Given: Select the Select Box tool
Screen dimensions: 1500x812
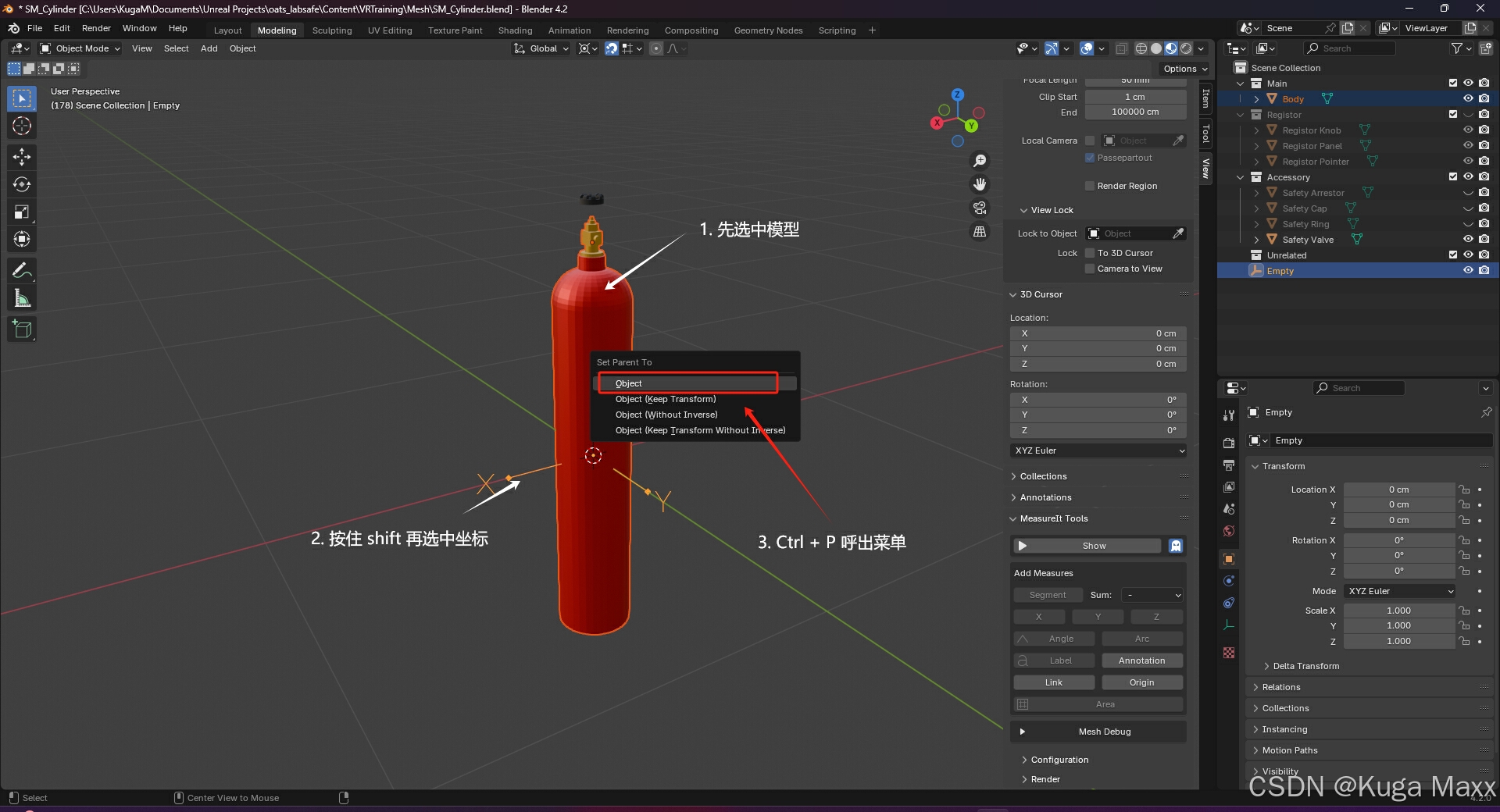Looking at the screenshot, I should pos(22,98).
